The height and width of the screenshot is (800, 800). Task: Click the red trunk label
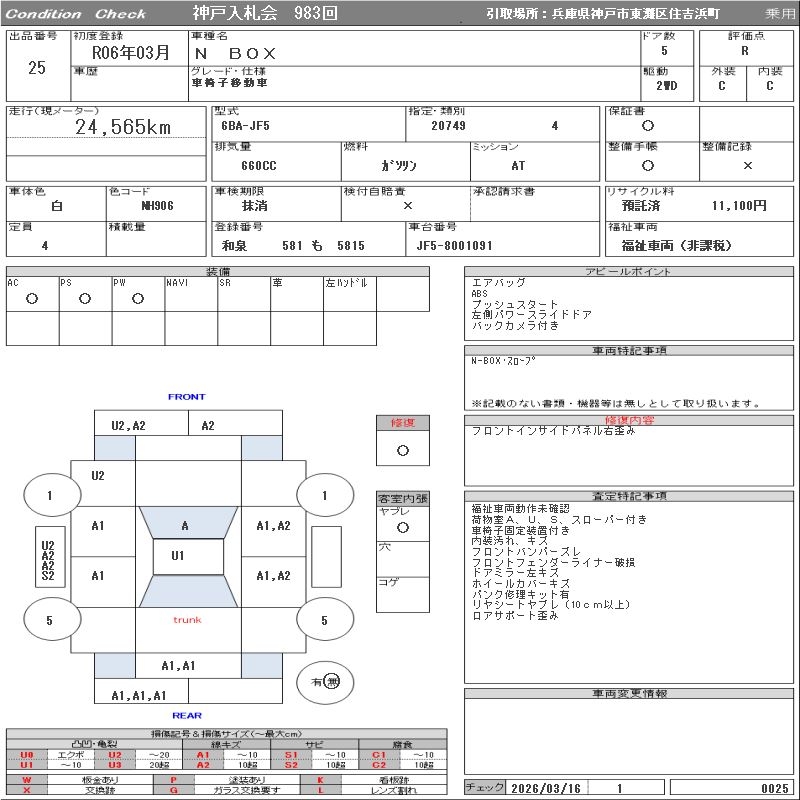coord(187,620)
